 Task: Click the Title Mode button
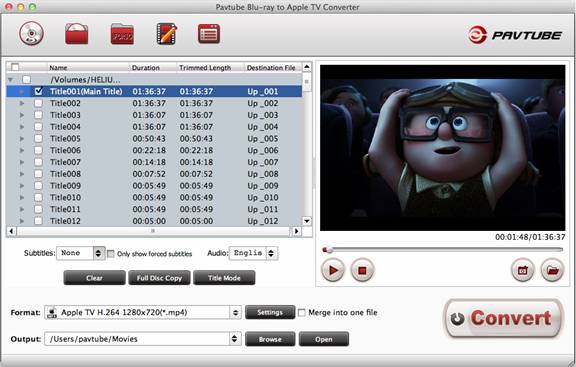pyautogui.click(x=224, y=278)
